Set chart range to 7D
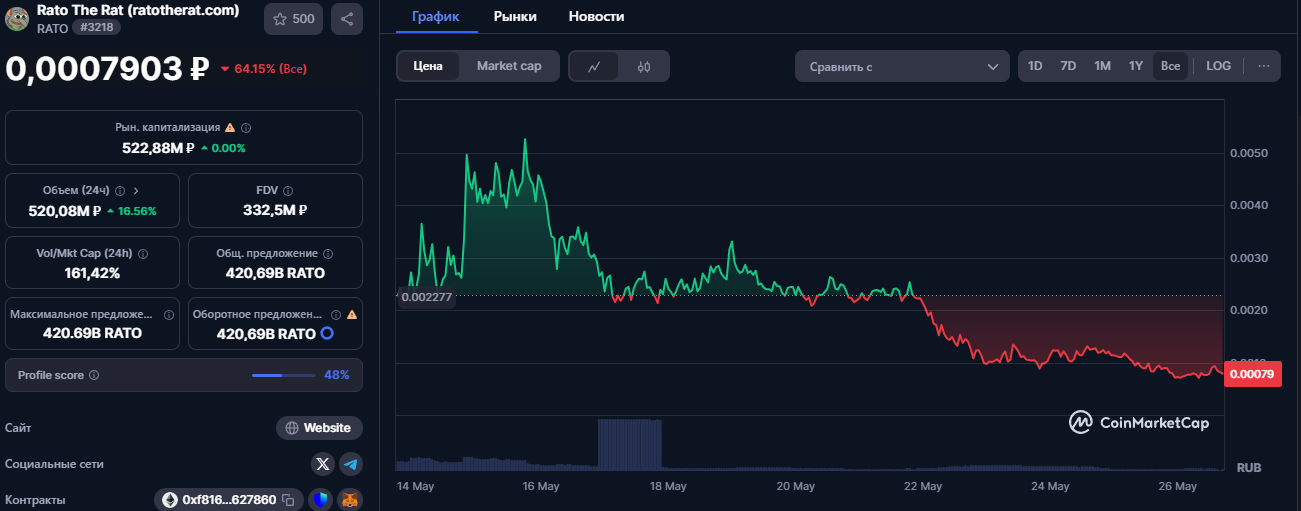This screenshot has width=1301, height=511. click(1068, 66)
